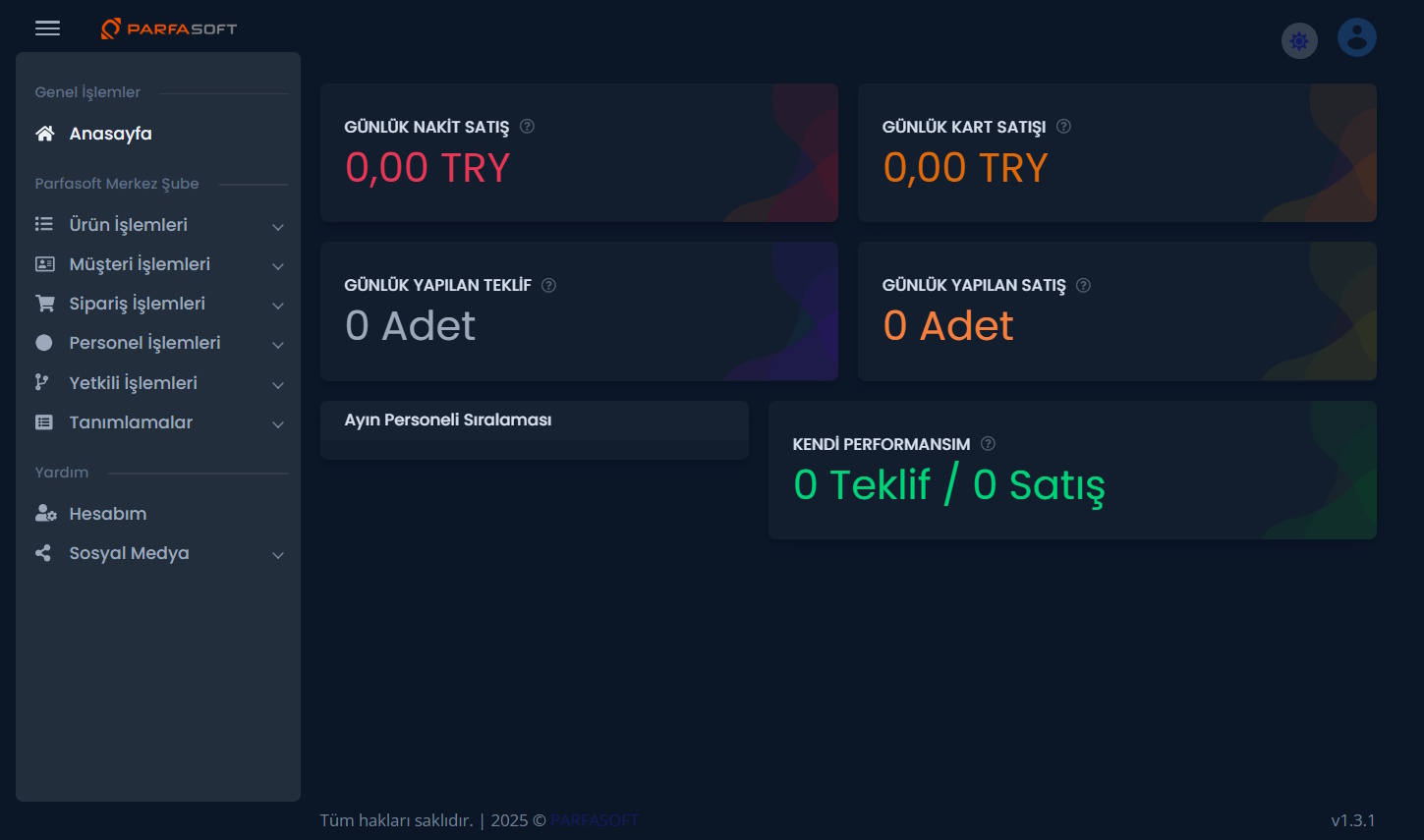Open the PARFASOFT footer link

click(594, 820)
